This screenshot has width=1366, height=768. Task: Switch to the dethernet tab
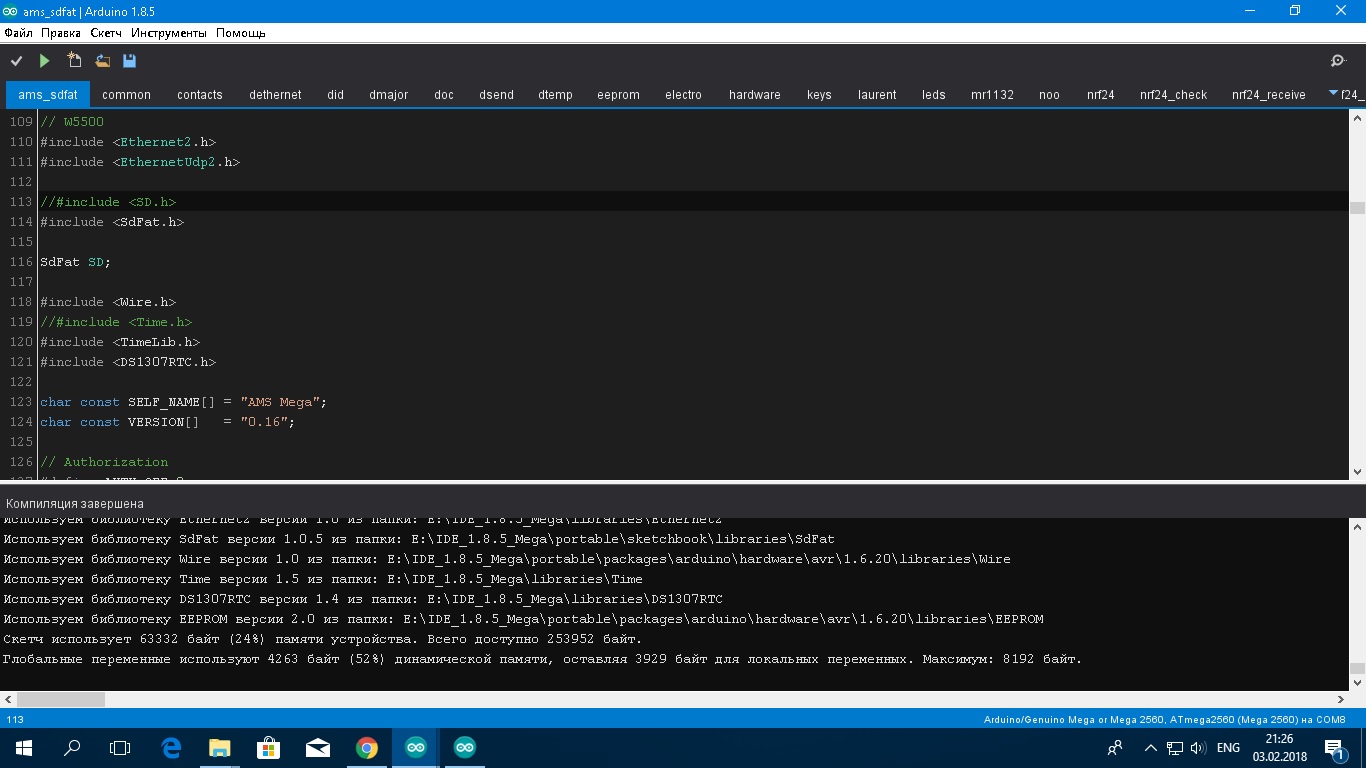pyautogui.click(x=275, y=95)
